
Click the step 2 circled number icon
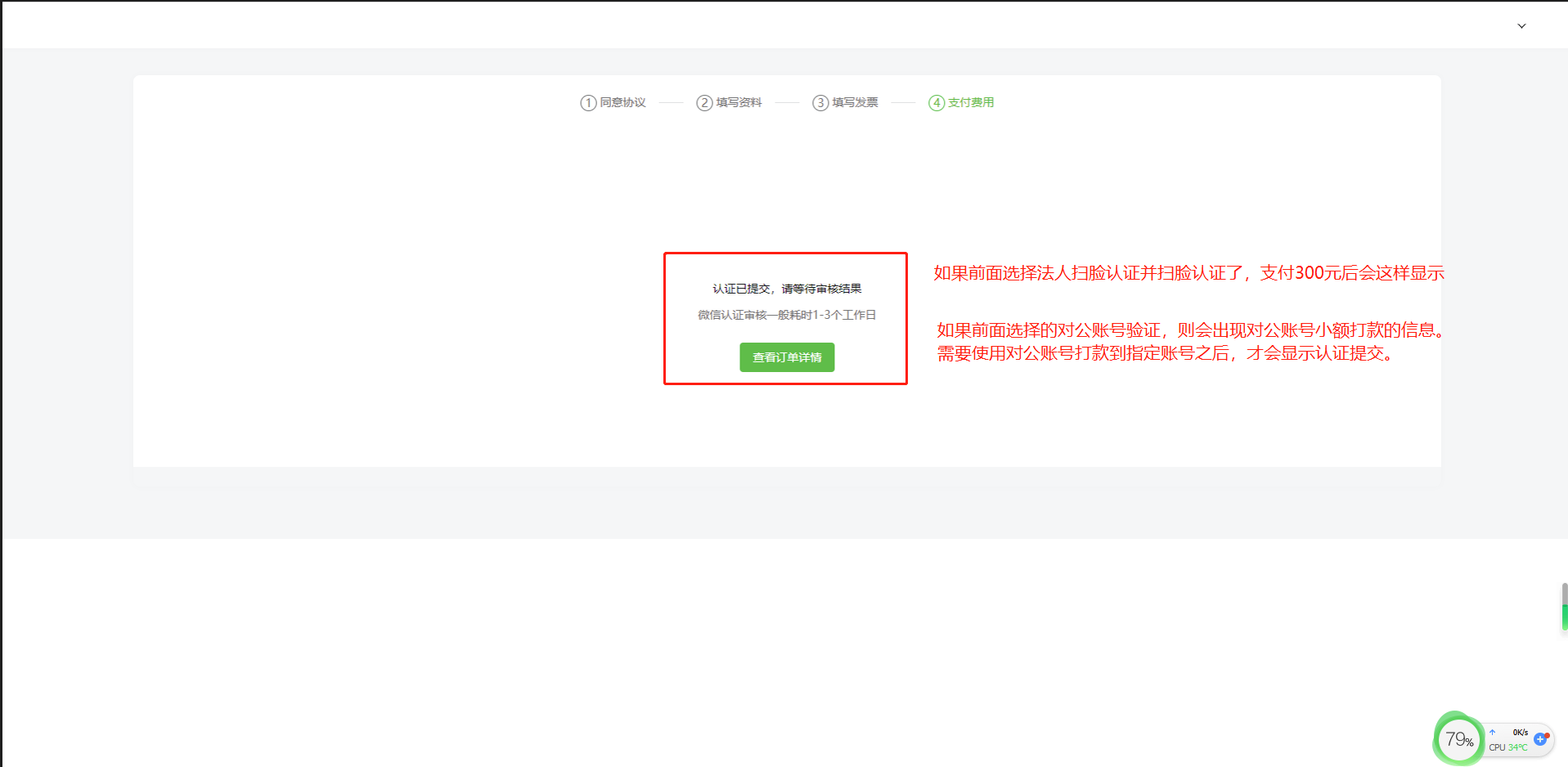[703, 103]
